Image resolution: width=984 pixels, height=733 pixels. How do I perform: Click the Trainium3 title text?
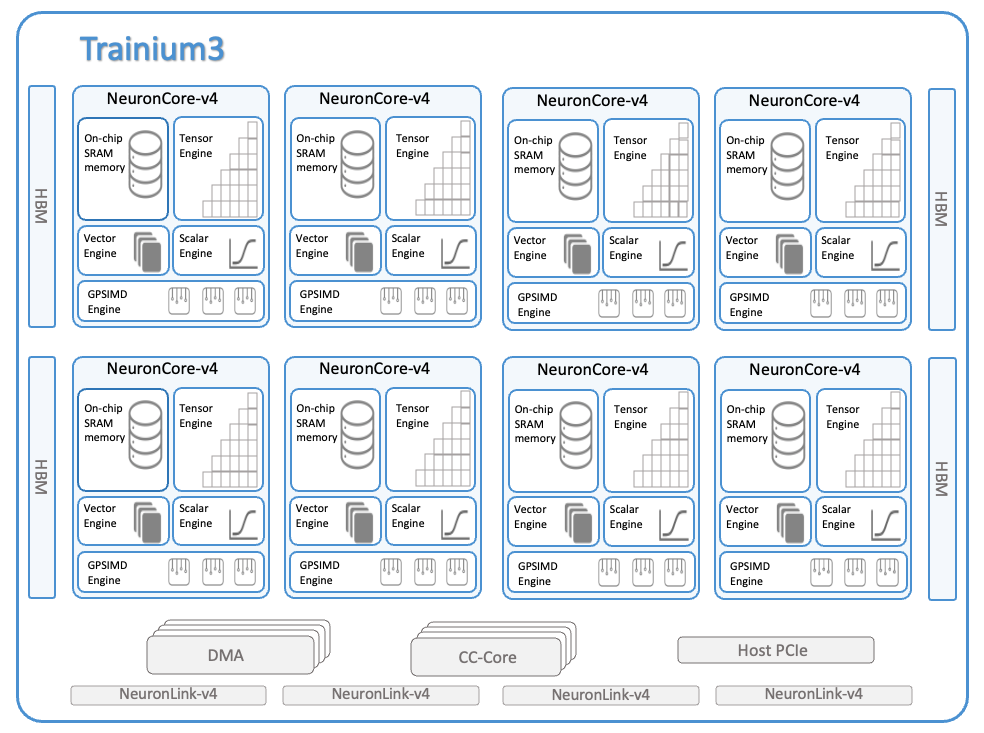[x=152, y=49]
